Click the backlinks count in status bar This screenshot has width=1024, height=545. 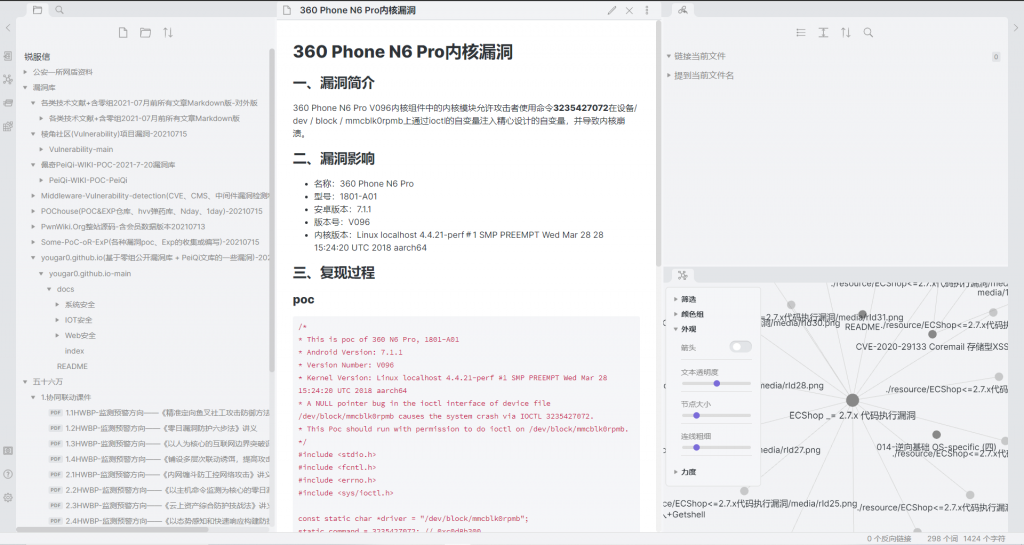coord(889,538)
